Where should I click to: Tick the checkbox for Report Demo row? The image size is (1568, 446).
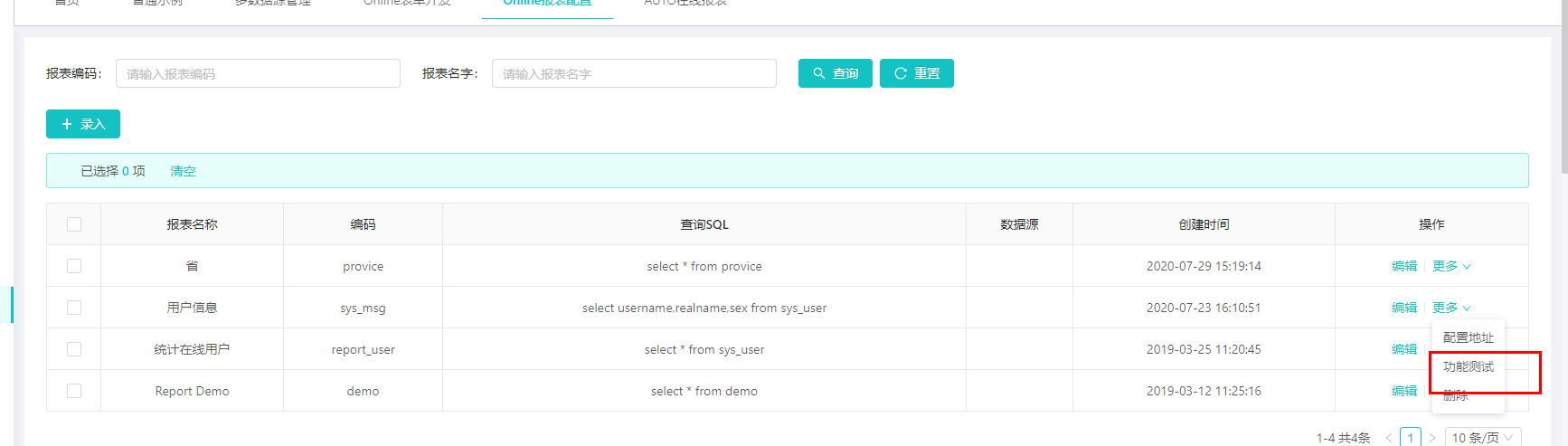tap(74, 391)
